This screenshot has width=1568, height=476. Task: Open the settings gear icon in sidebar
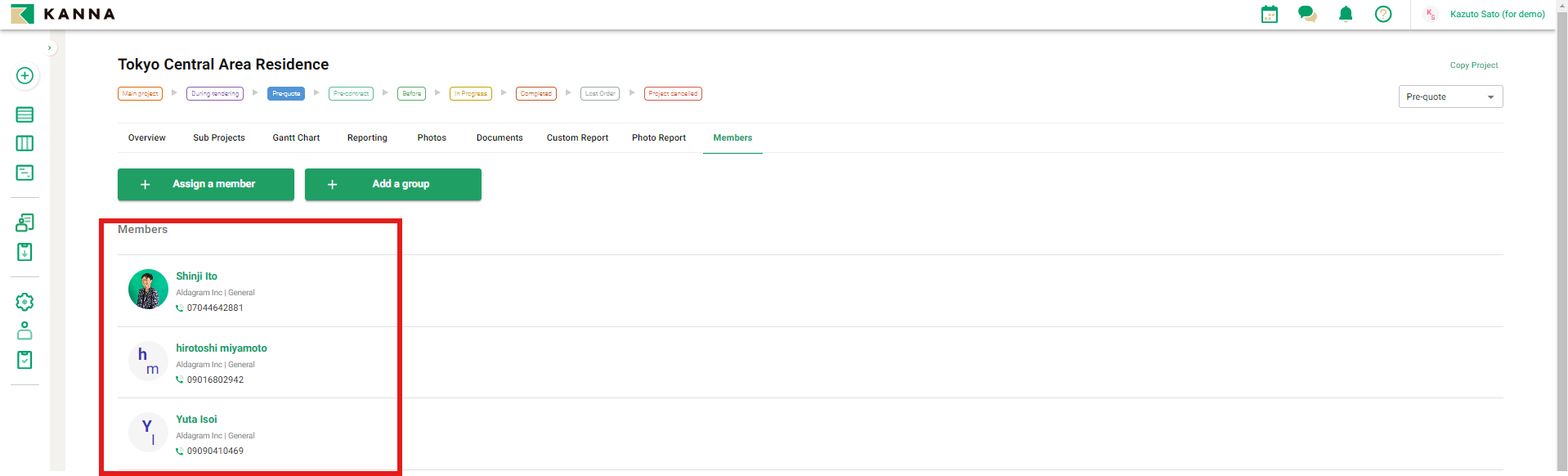click(25, 302)
